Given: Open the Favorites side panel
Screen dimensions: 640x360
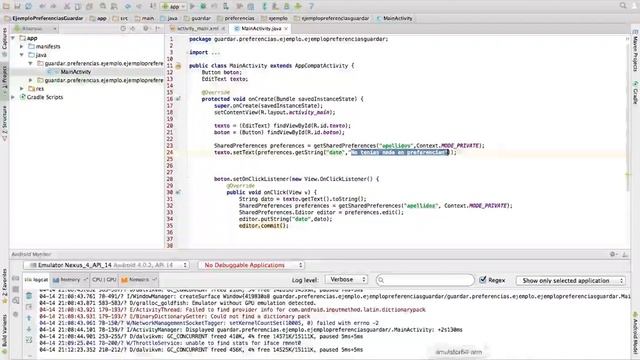Looking at the screenshot, I should pos(4,286).
